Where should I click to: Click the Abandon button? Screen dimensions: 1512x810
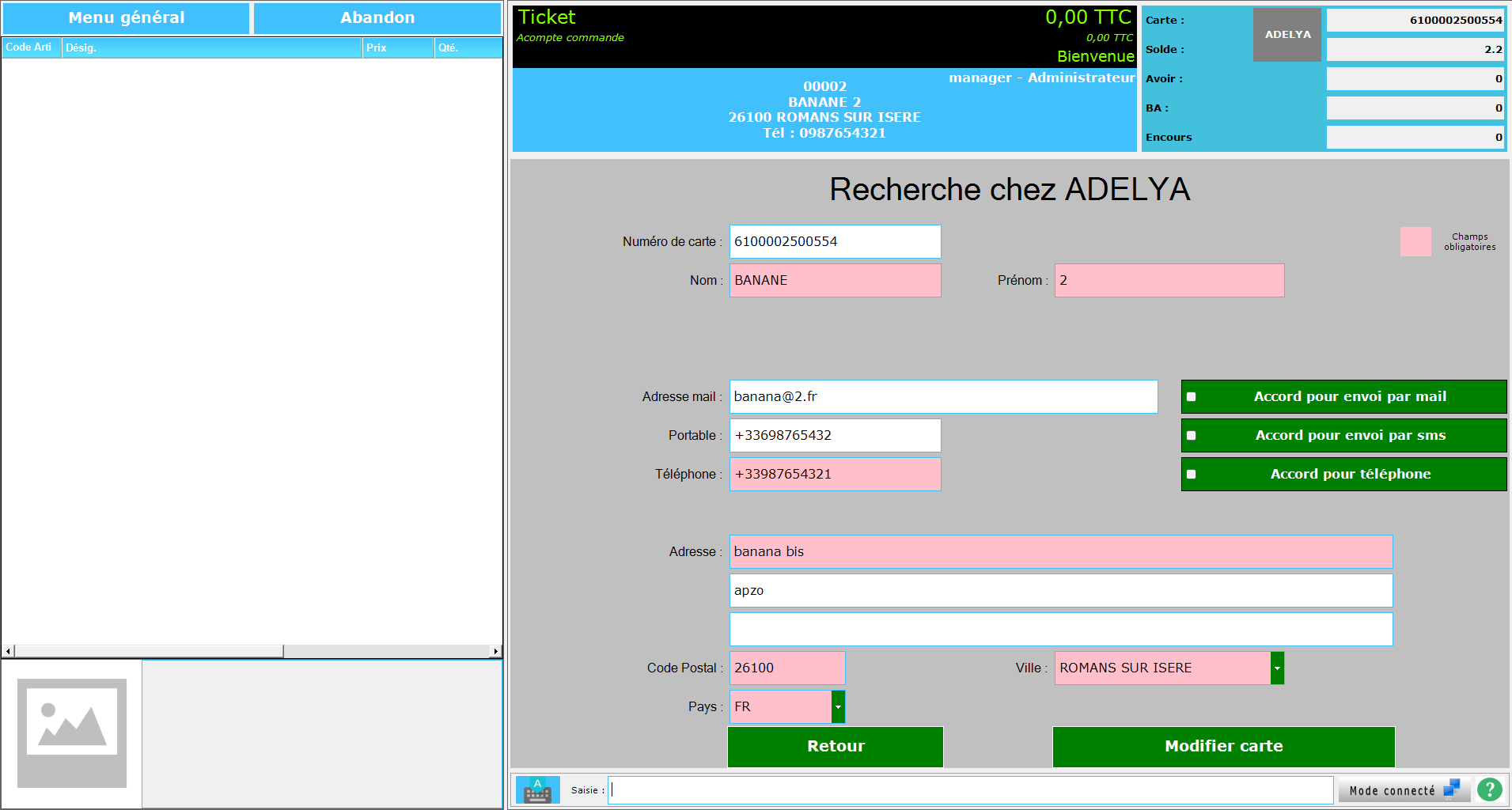[377, 18]
